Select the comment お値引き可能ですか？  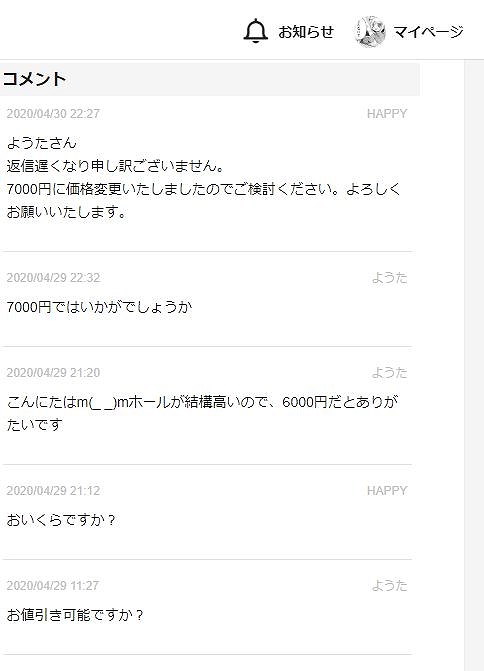pyautogui.click(x=75, y=615)
